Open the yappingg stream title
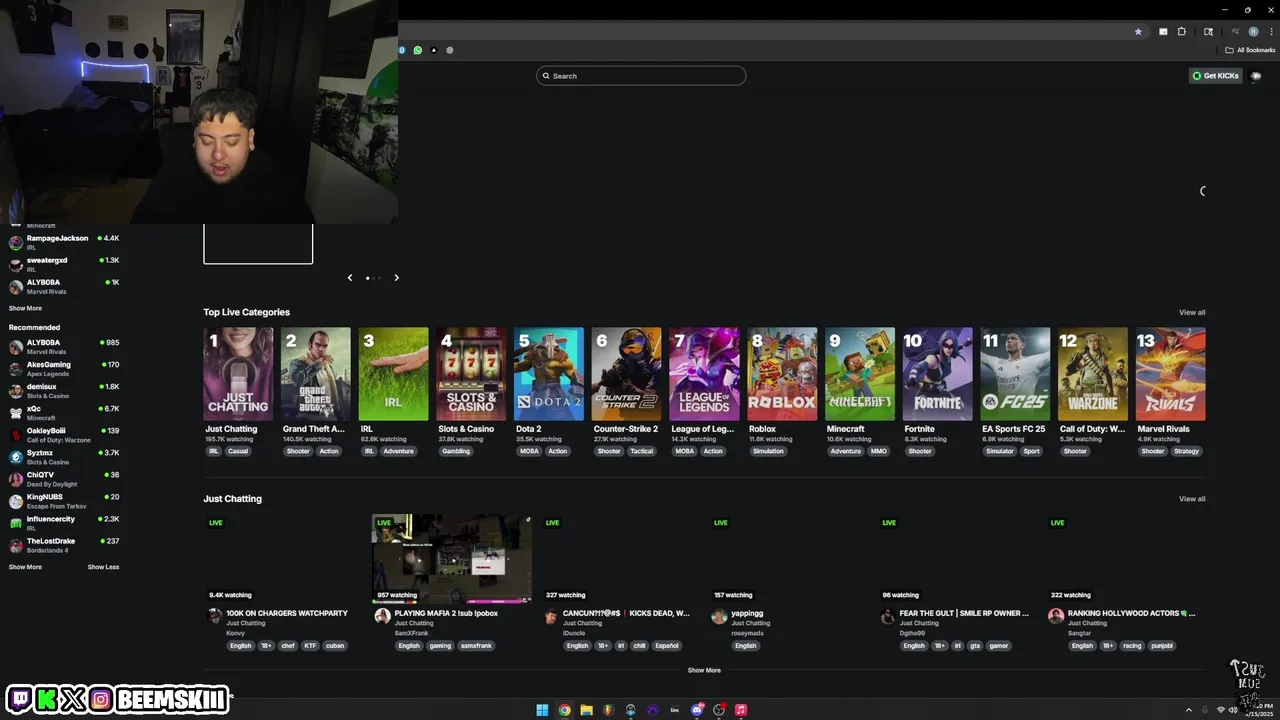The width and height of the screenshot is (1280, 720). [x=747, y=613]
